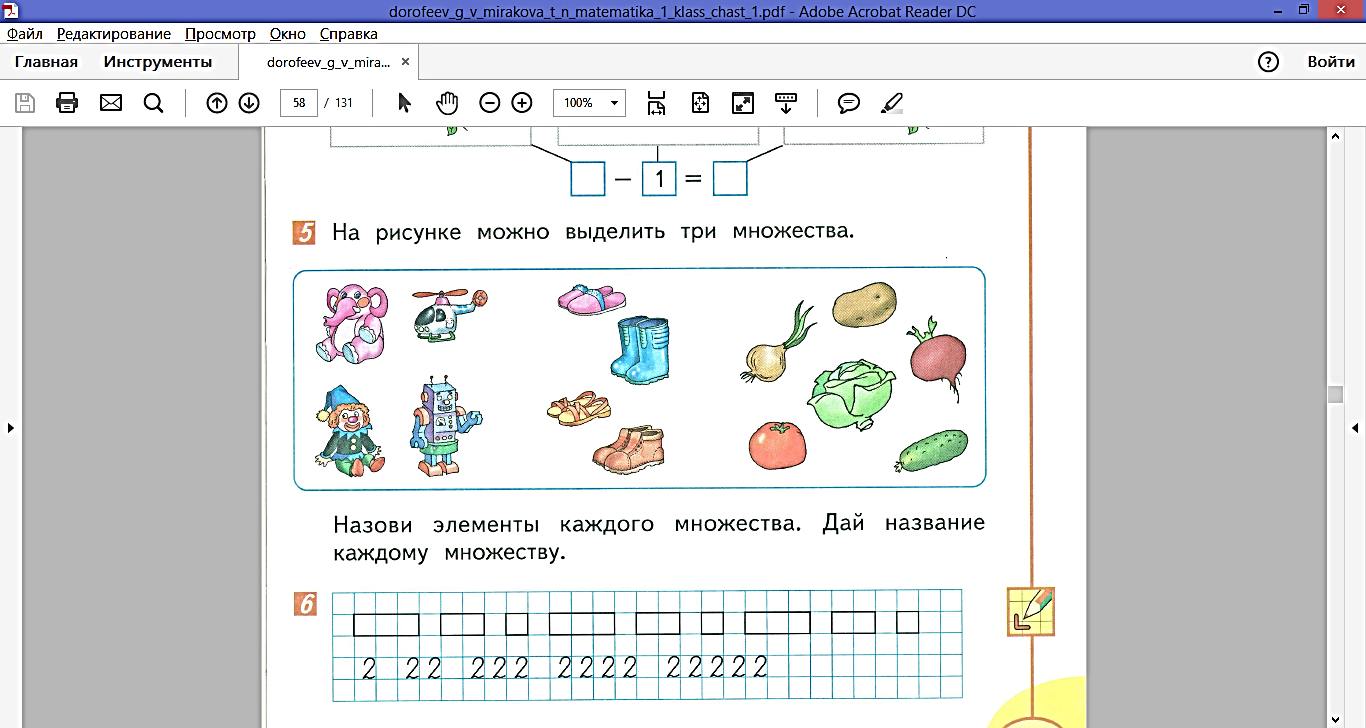Zoom out with the minus button
The image size is (1366, 728).
click(489, 103)
